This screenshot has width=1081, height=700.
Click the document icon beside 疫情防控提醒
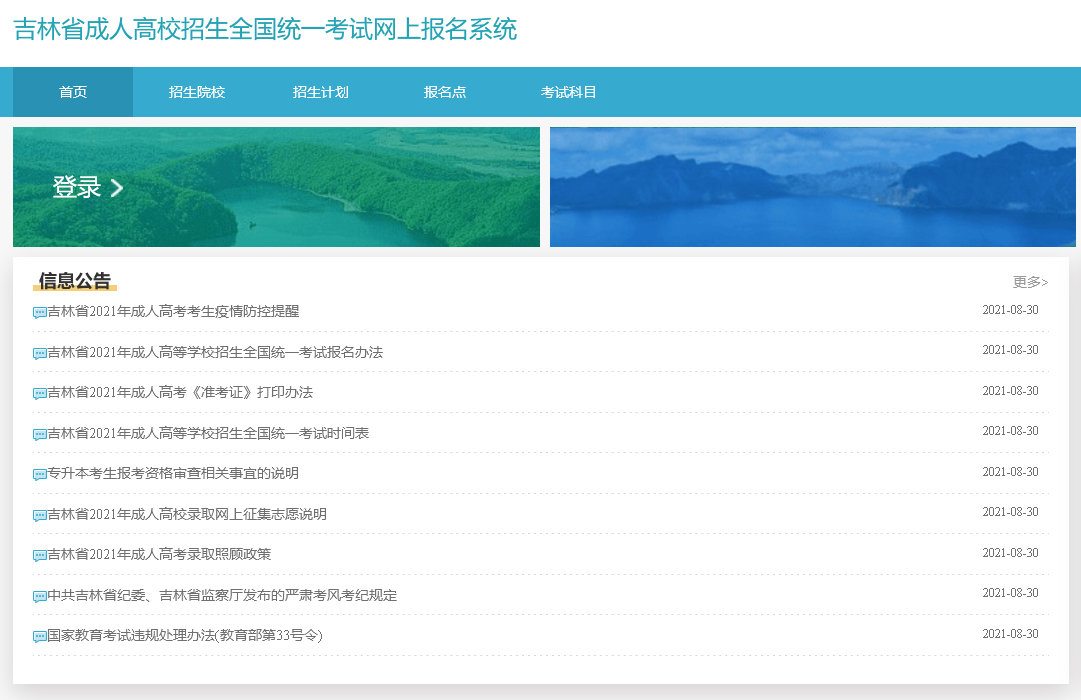point(38,312)
